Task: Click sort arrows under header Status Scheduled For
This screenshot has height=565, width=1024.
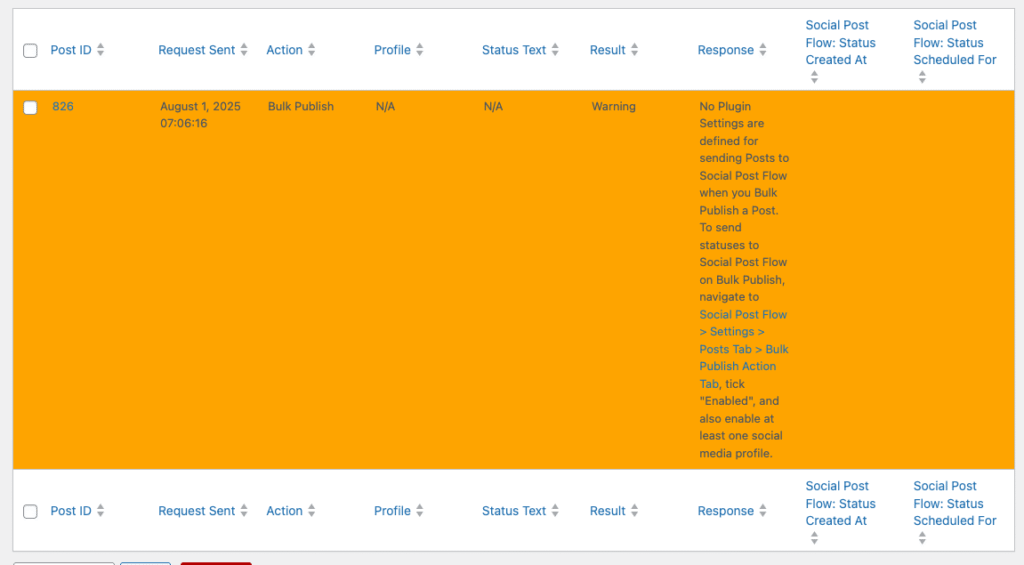Action: (x=922, y=77)
